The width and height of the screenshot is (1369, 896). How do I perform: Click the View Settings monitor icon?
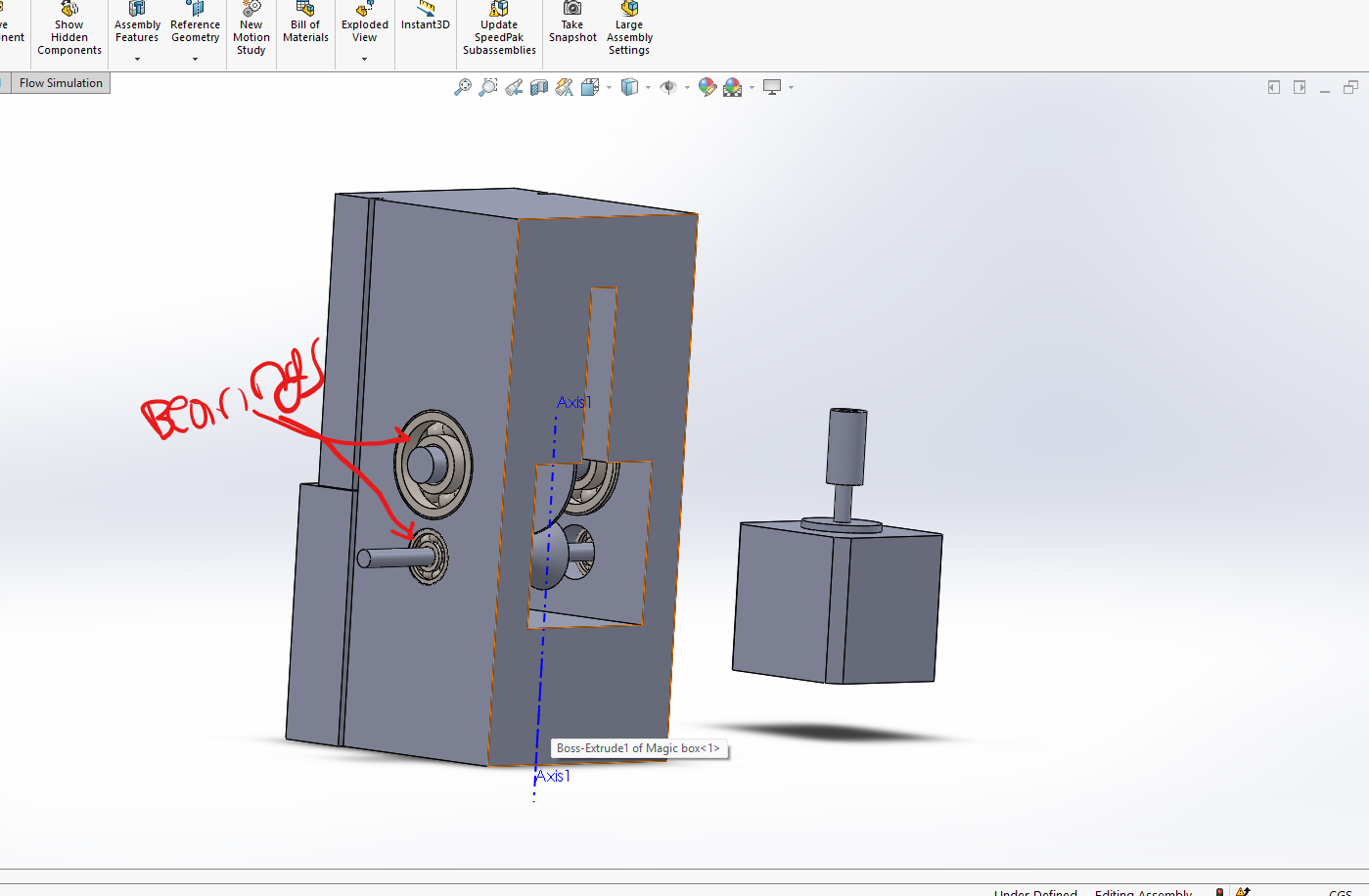(x=772, y=87)
